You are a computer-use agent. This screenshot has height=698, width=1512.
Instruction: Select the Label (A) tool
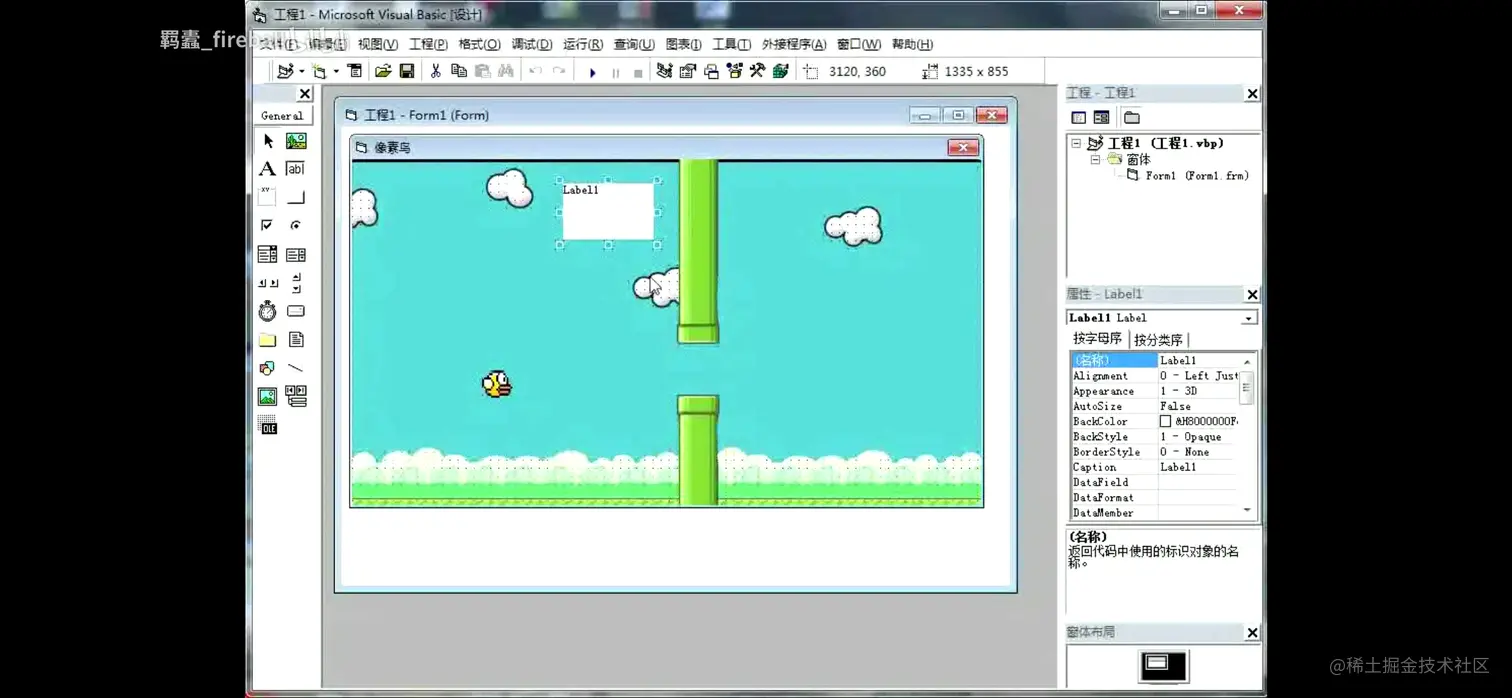(268, 169)
